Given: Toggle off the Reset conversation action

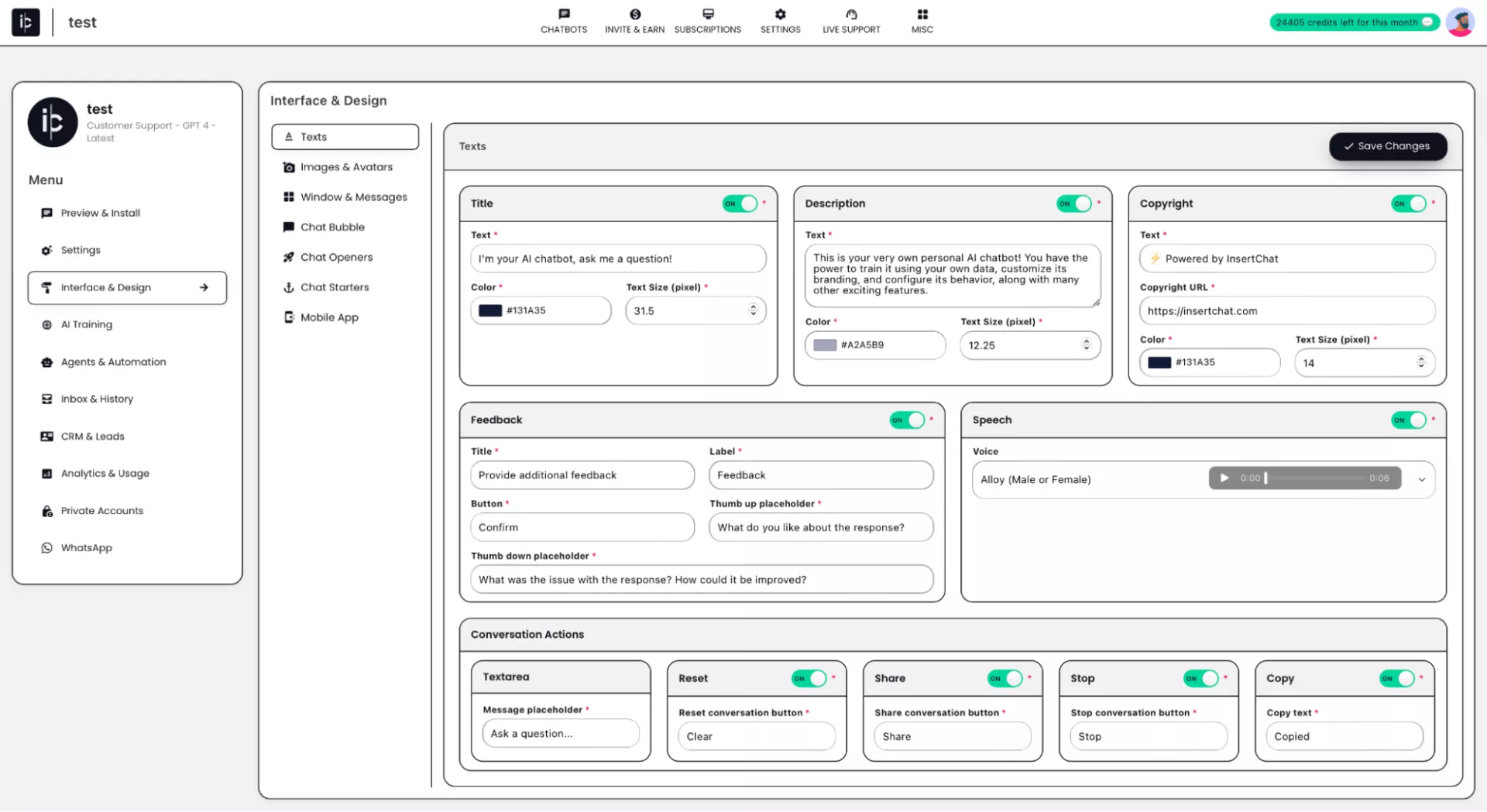Looking at the screenshot, I should point(809,679).
